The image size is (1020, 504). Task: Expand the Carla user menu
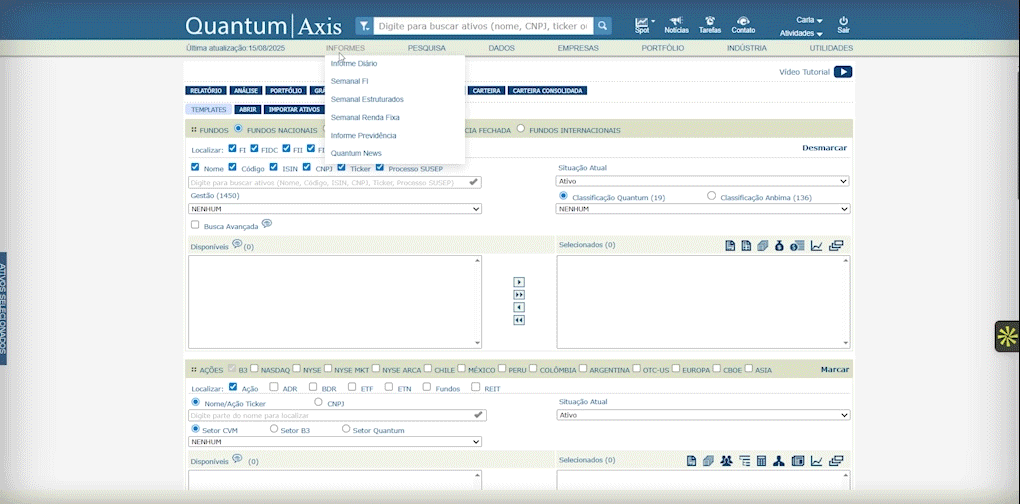809,20
